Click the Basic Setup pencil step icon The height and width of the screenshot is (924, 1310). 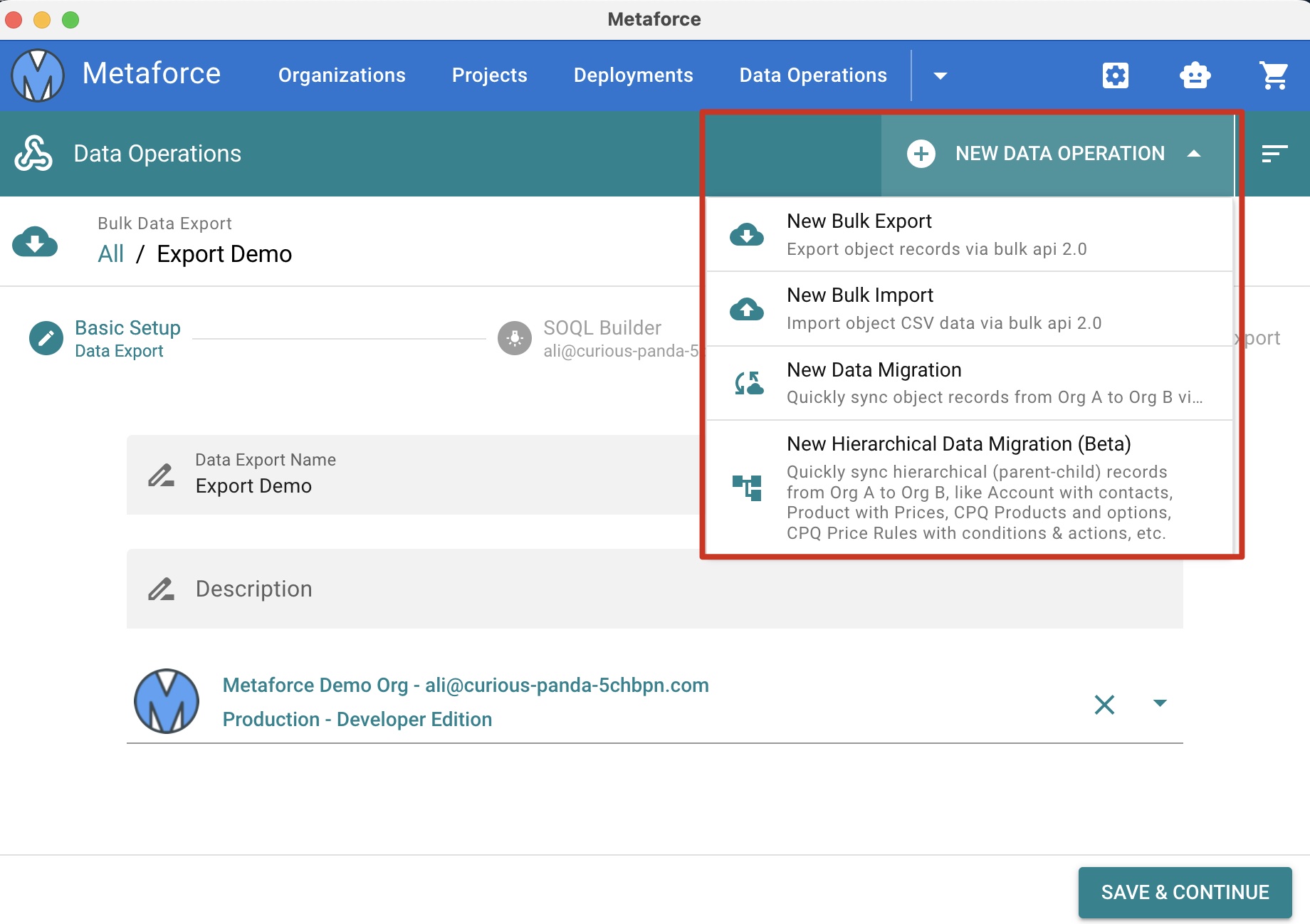click(46, 338)
